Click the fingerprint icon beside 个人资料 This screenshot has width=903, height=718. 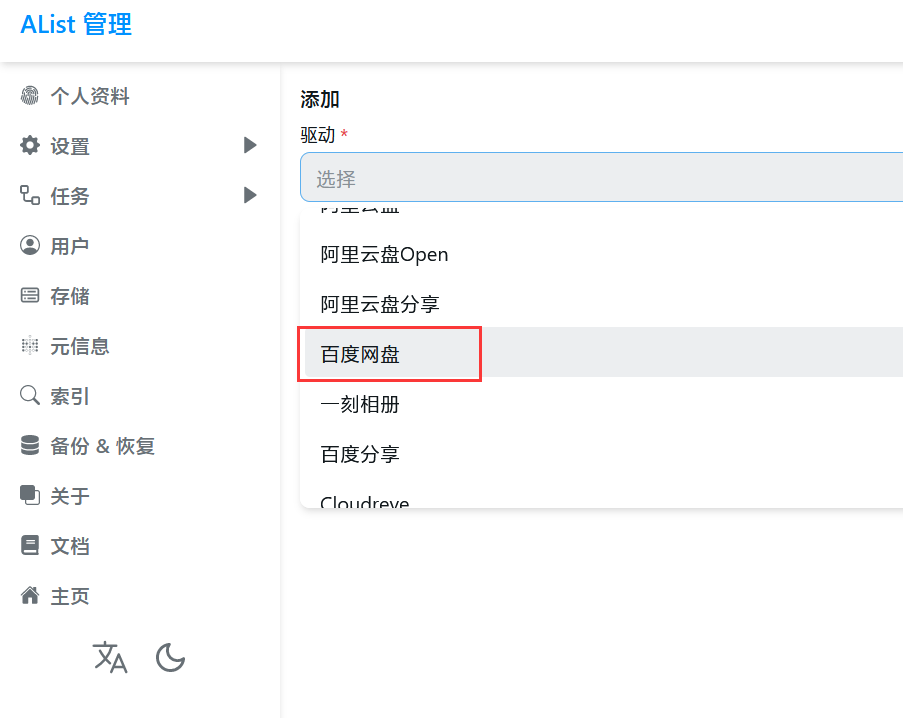(x=30, y=96)
